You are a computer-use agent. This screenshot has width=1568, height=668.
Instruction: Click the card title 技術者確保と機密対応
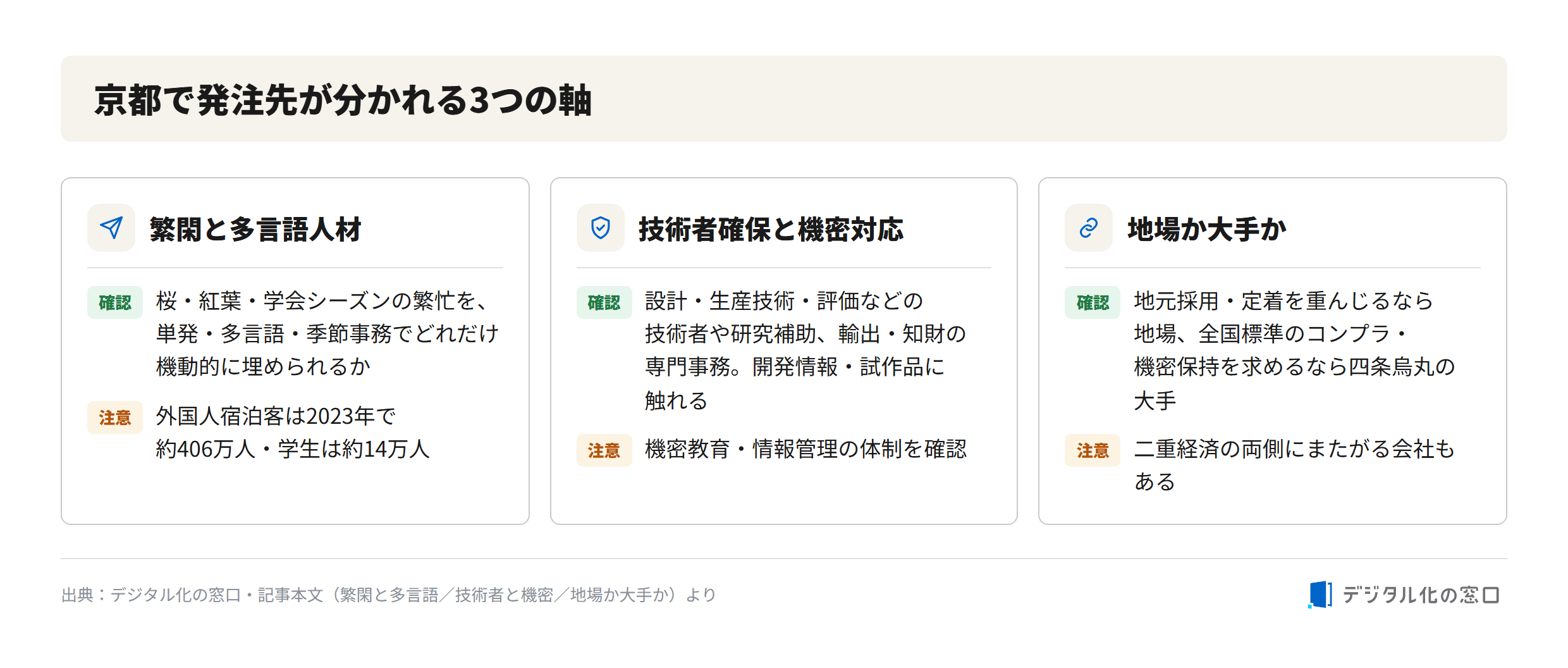tap(771, 229)
